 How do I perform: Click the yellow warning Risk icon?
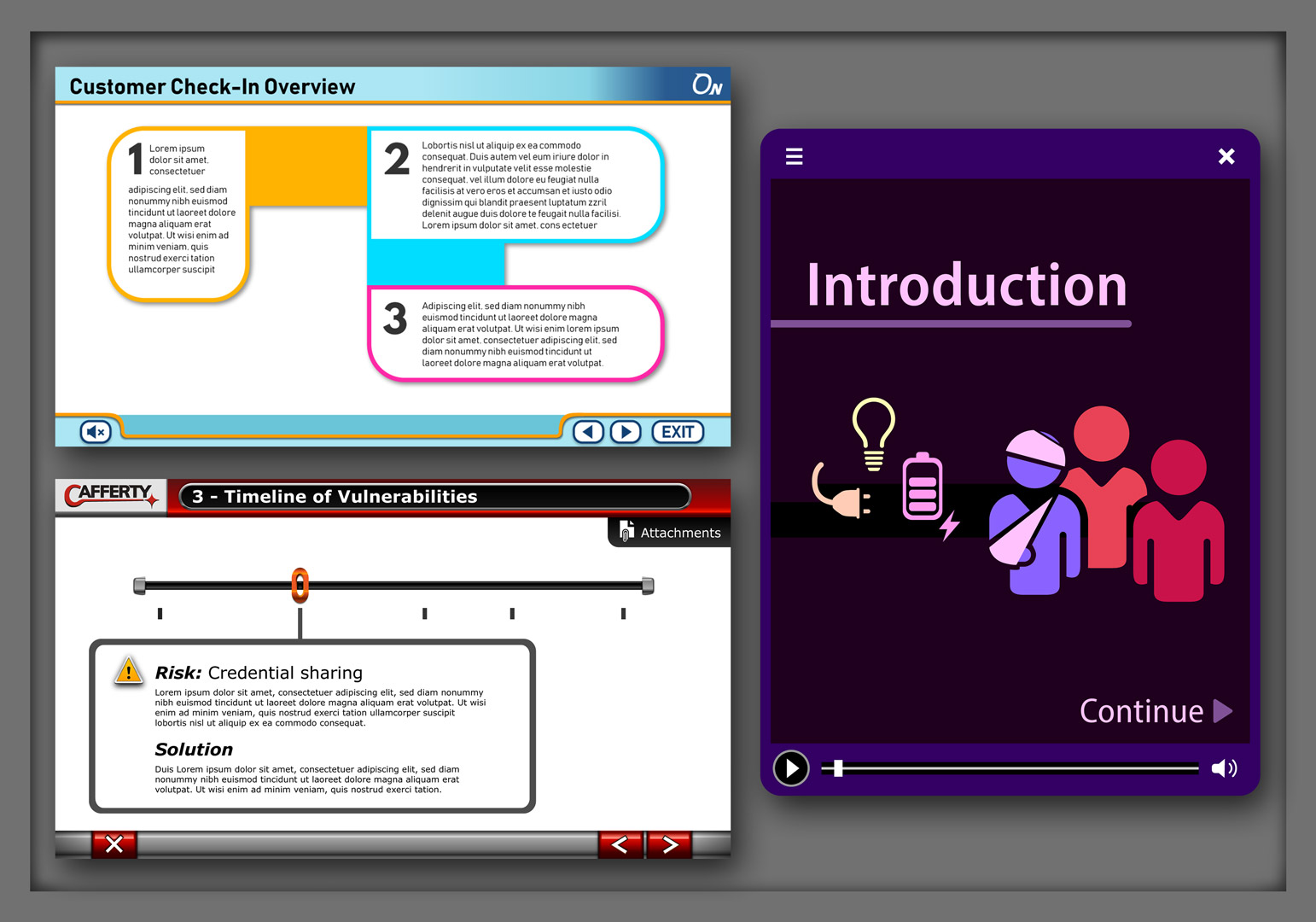coord(128,671)
